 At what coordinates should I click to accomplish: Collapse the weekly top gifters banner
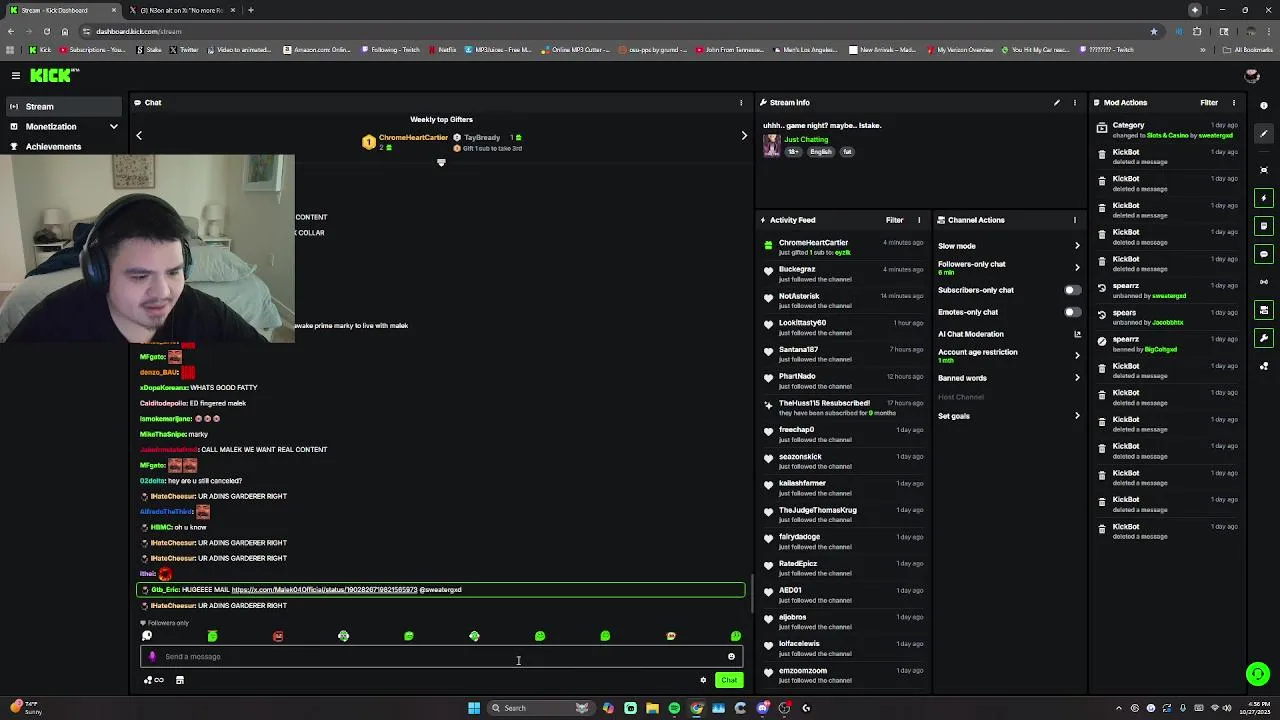(441, 163)
